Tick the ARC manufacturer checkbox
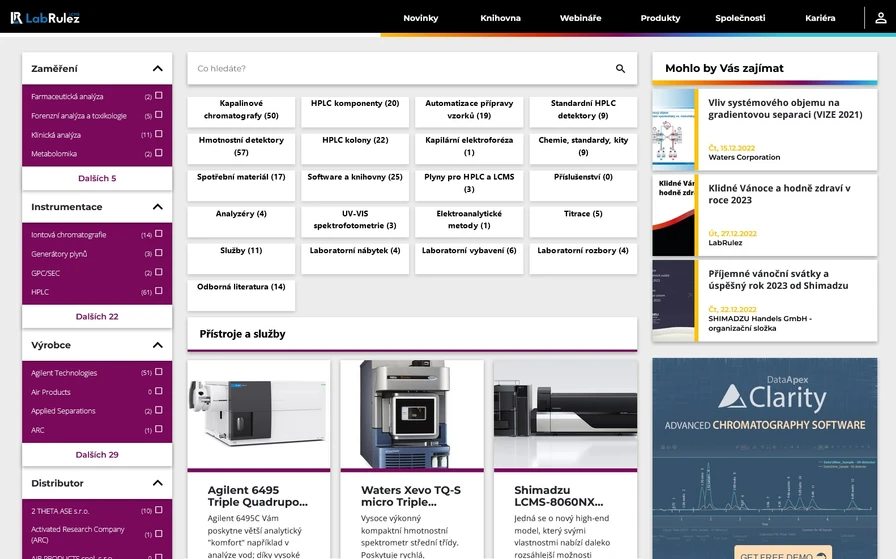 (x=159, y=429)
